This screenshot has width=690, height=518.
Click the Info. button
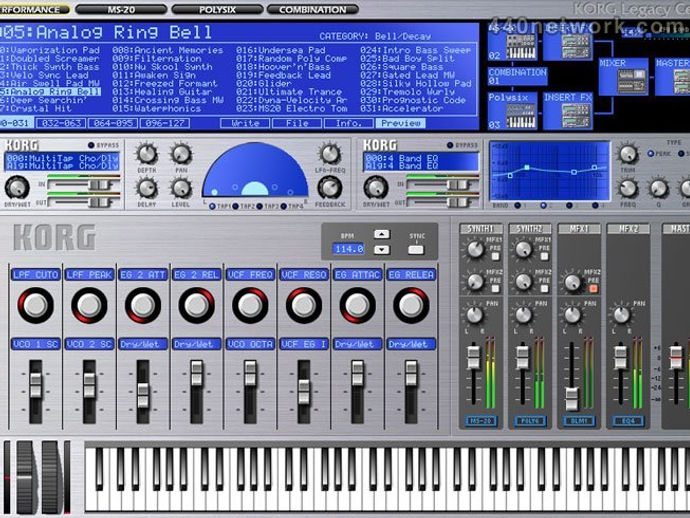tap(349, 123)
